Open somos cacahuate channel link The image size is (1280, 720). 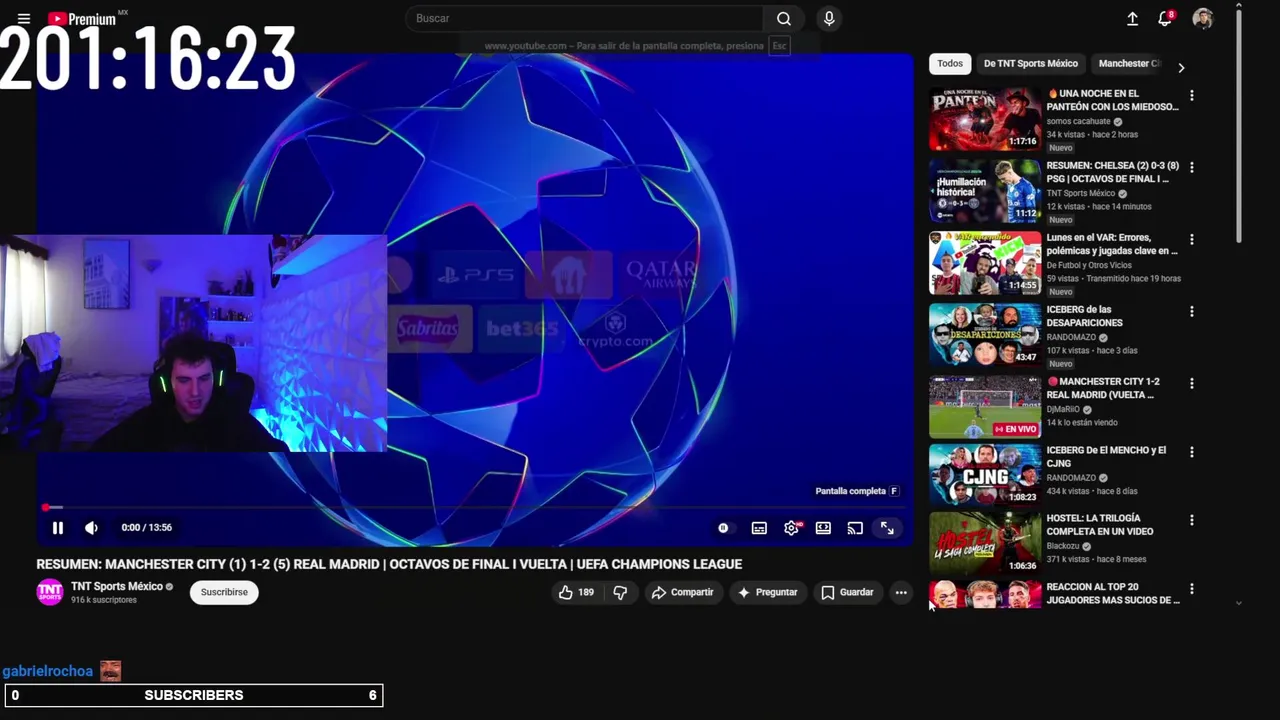1078,121
